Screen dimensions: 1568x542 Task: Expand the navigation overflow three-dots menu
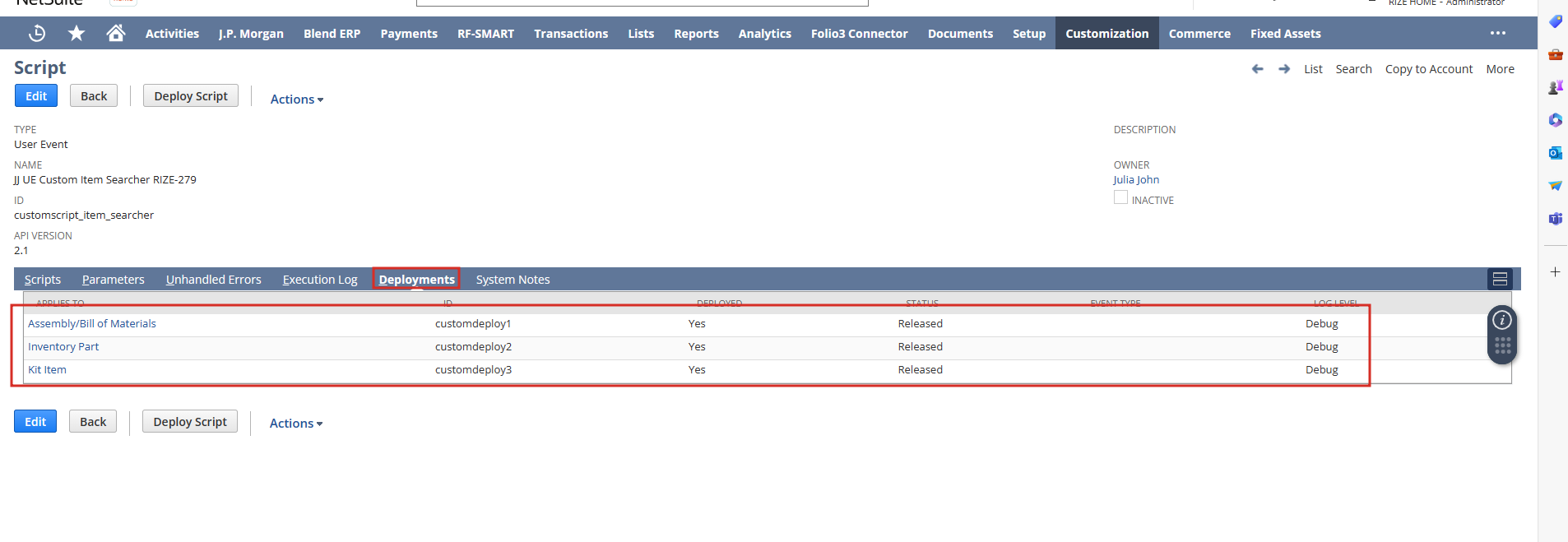click(1497, 33)
